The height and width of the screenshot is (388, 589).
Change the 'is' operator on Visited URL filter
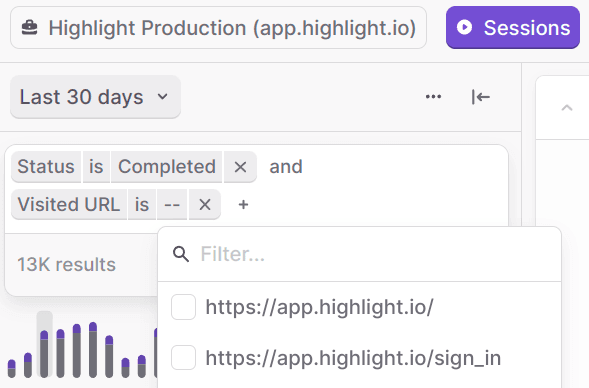(142, 205)
